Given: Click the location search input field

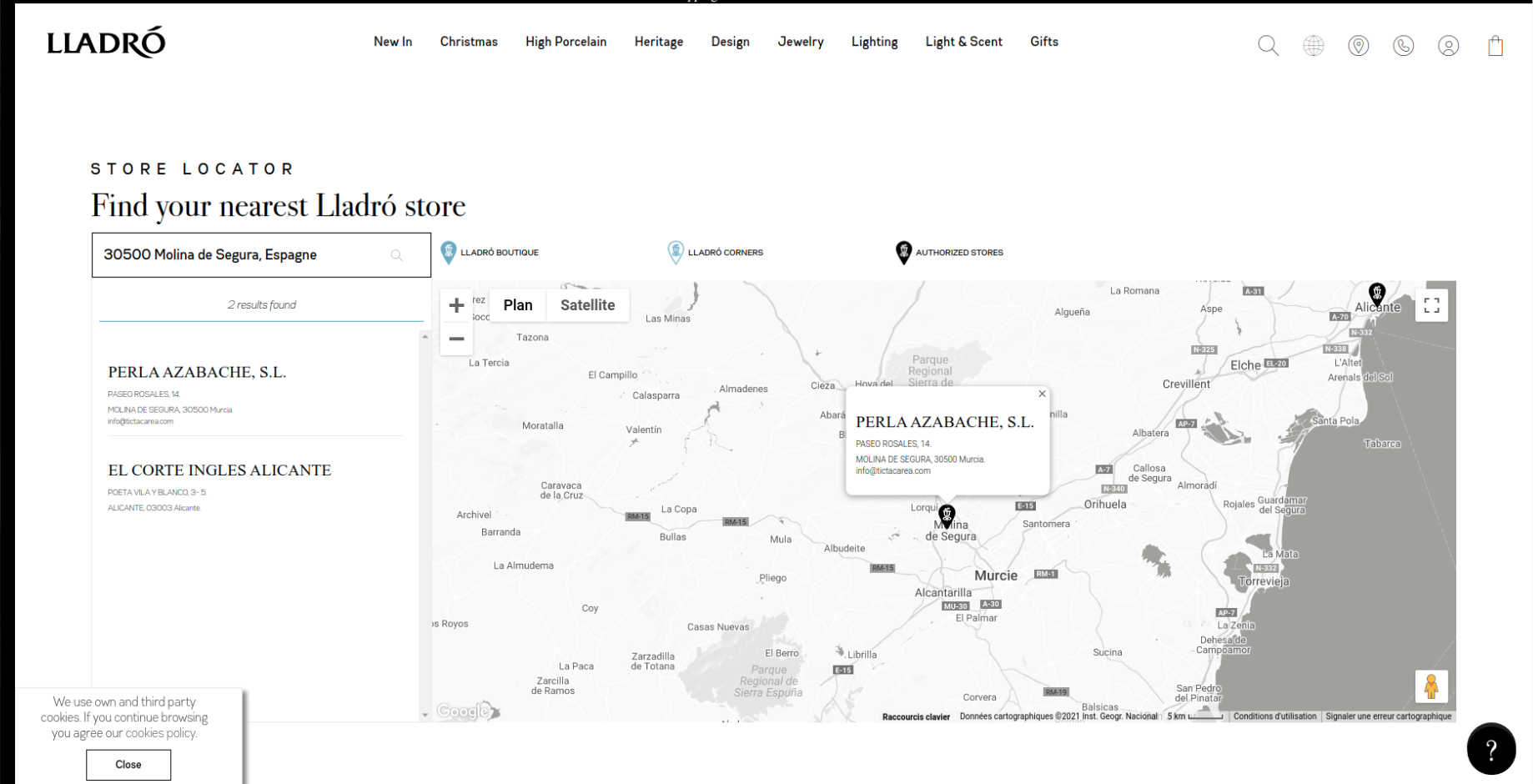Looking at the screenshot, I should coord(261,255).
